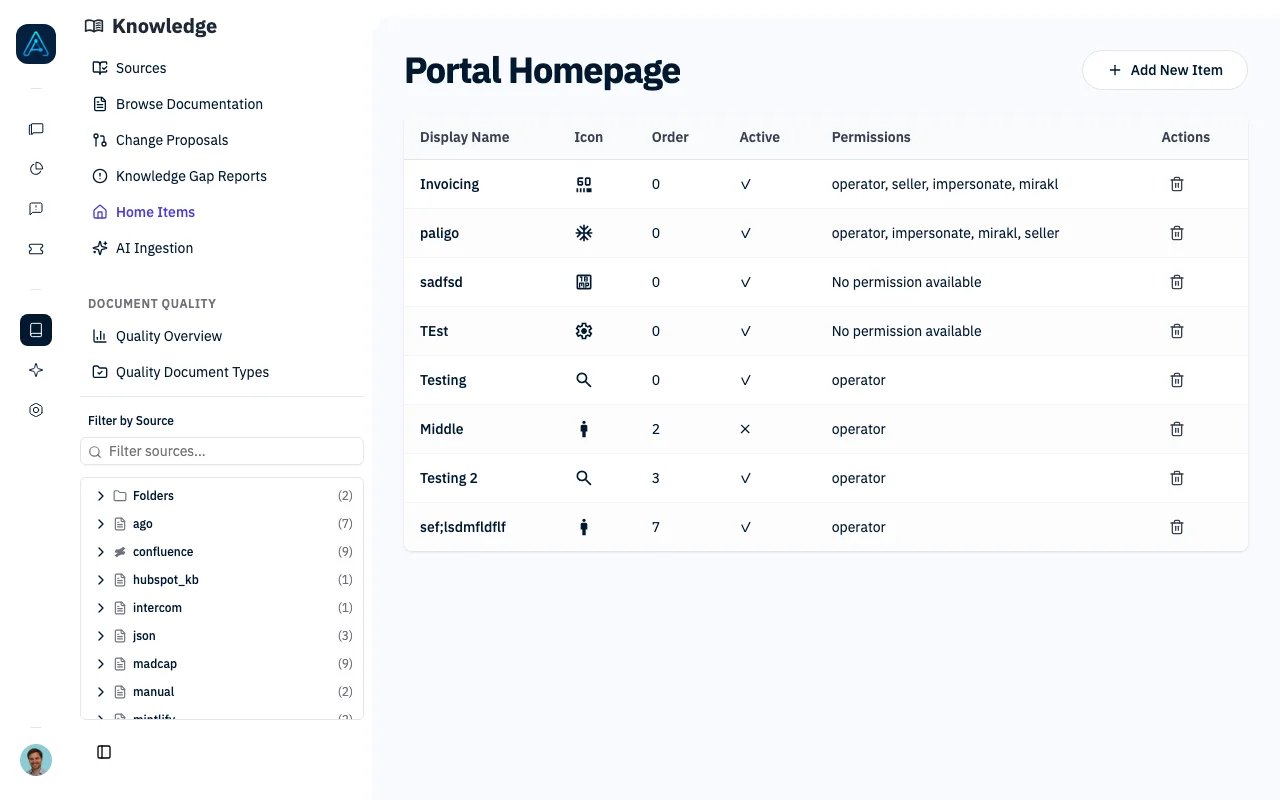Open the sef;lsdmfldflf item name
The width and height of the screenshot is (1280, 800).
(463, 527)
